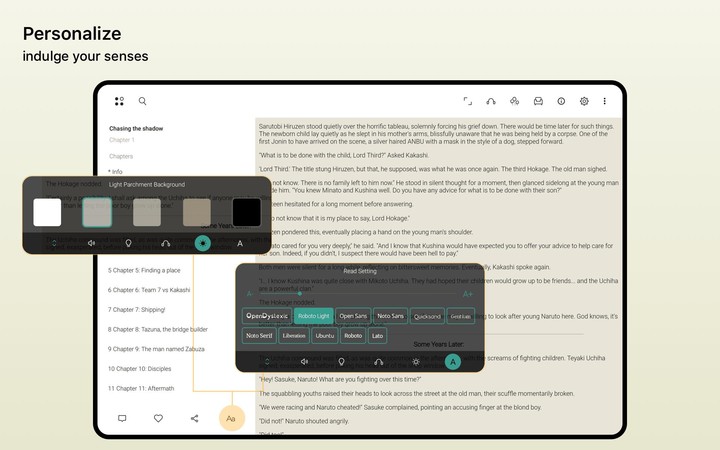Click the comment icon at bottom left
The width and height of the screenshot is (720, 450).
point(122,418)
